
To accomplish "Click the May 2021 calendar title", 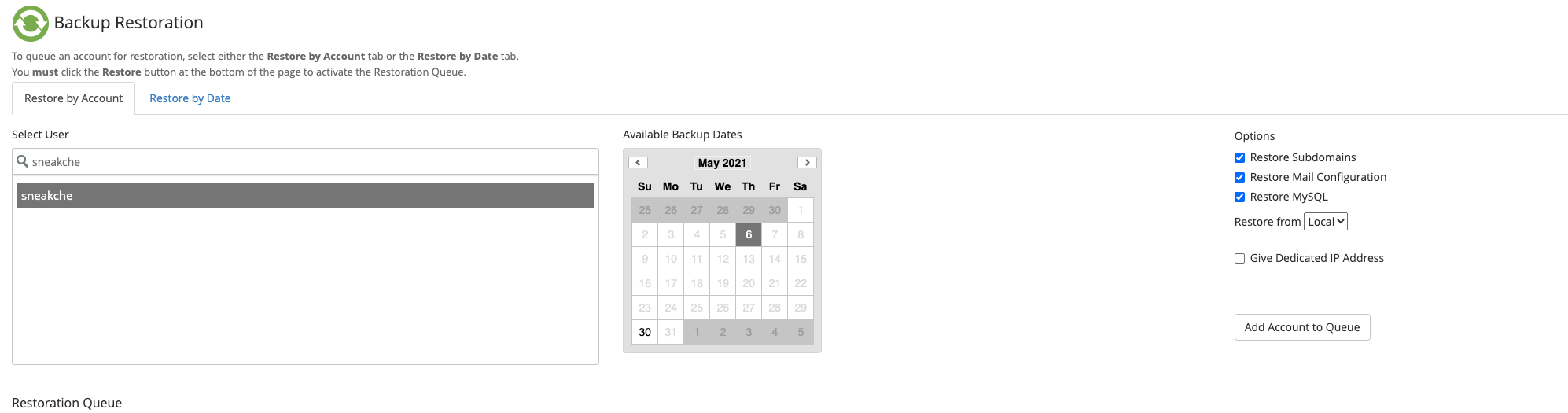I will pos(722,163).
